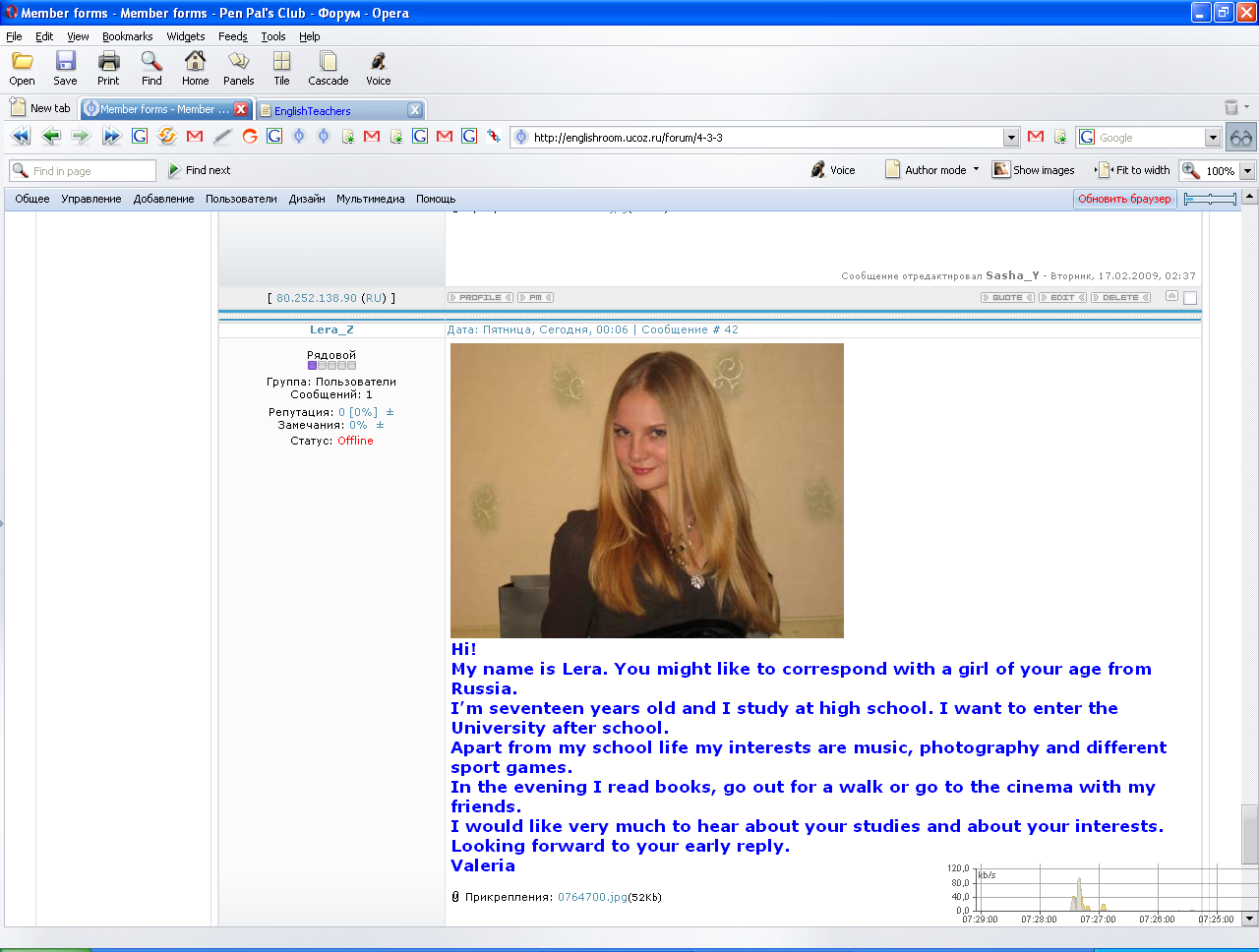Viewport: 1259px width, 952px height.
Task: Click the Rewind double-left arrow icon
Action: click(21, 137)
